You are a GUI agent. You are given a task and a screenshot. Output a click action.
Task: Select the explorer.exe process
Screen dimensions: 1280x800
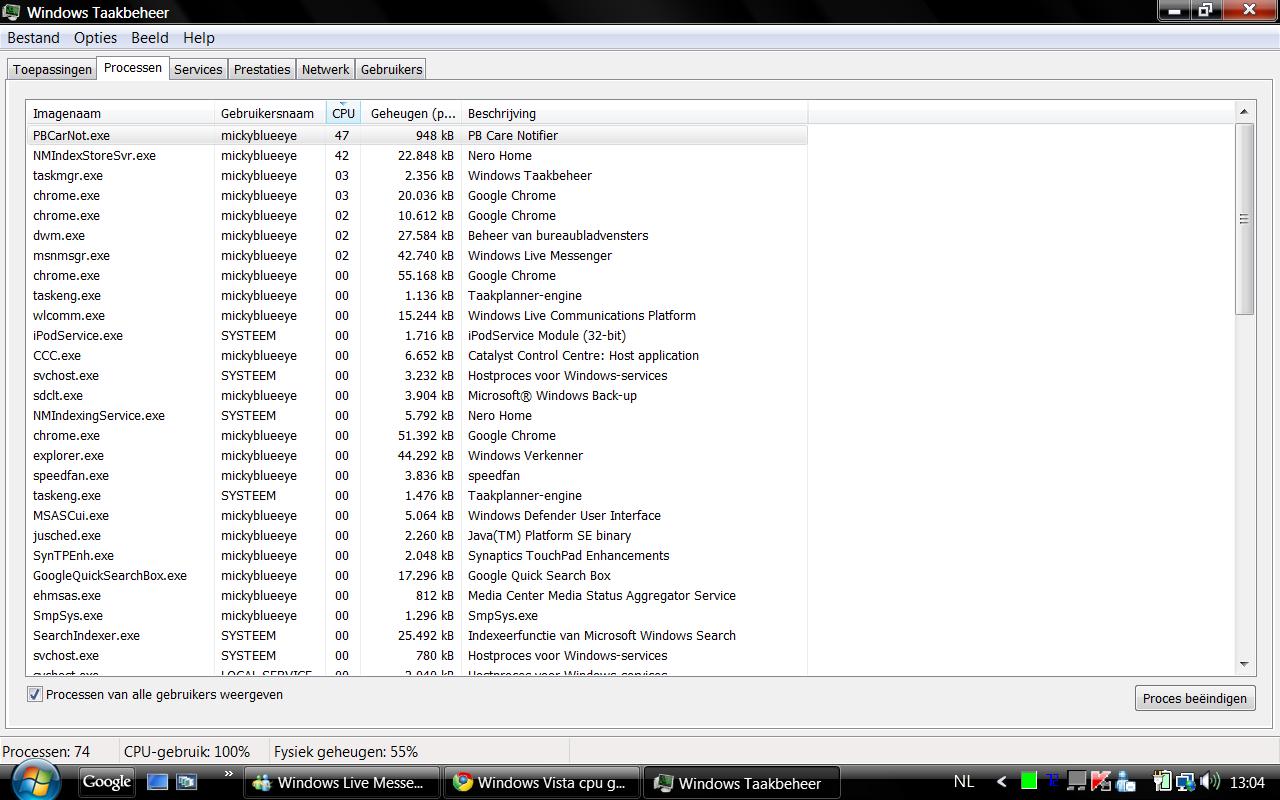pyautogui.click(x=417, y=455)
